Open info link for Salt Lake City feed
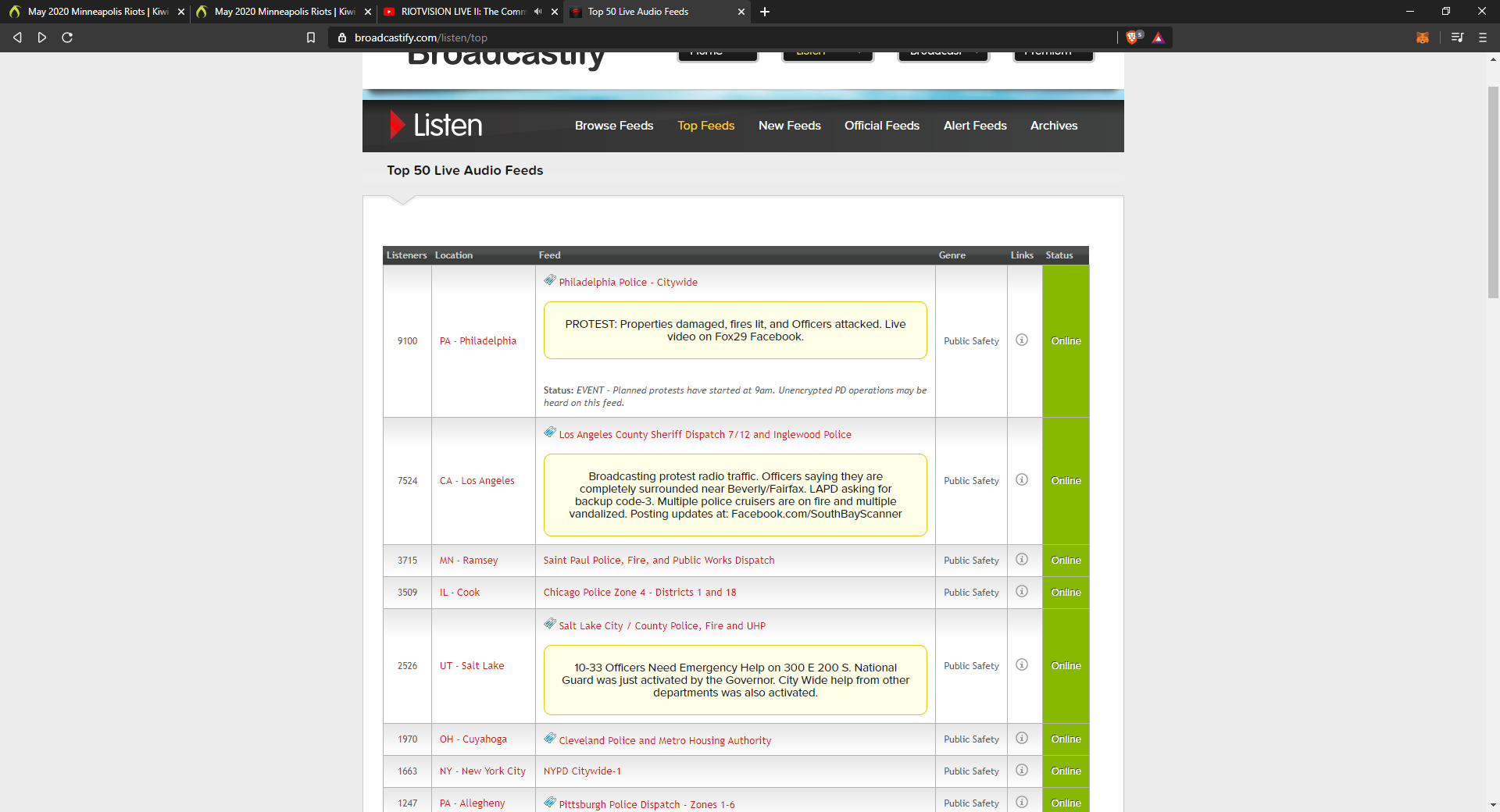The image size is (1500, 812). pyautogui.click(x=1022, y=664)
